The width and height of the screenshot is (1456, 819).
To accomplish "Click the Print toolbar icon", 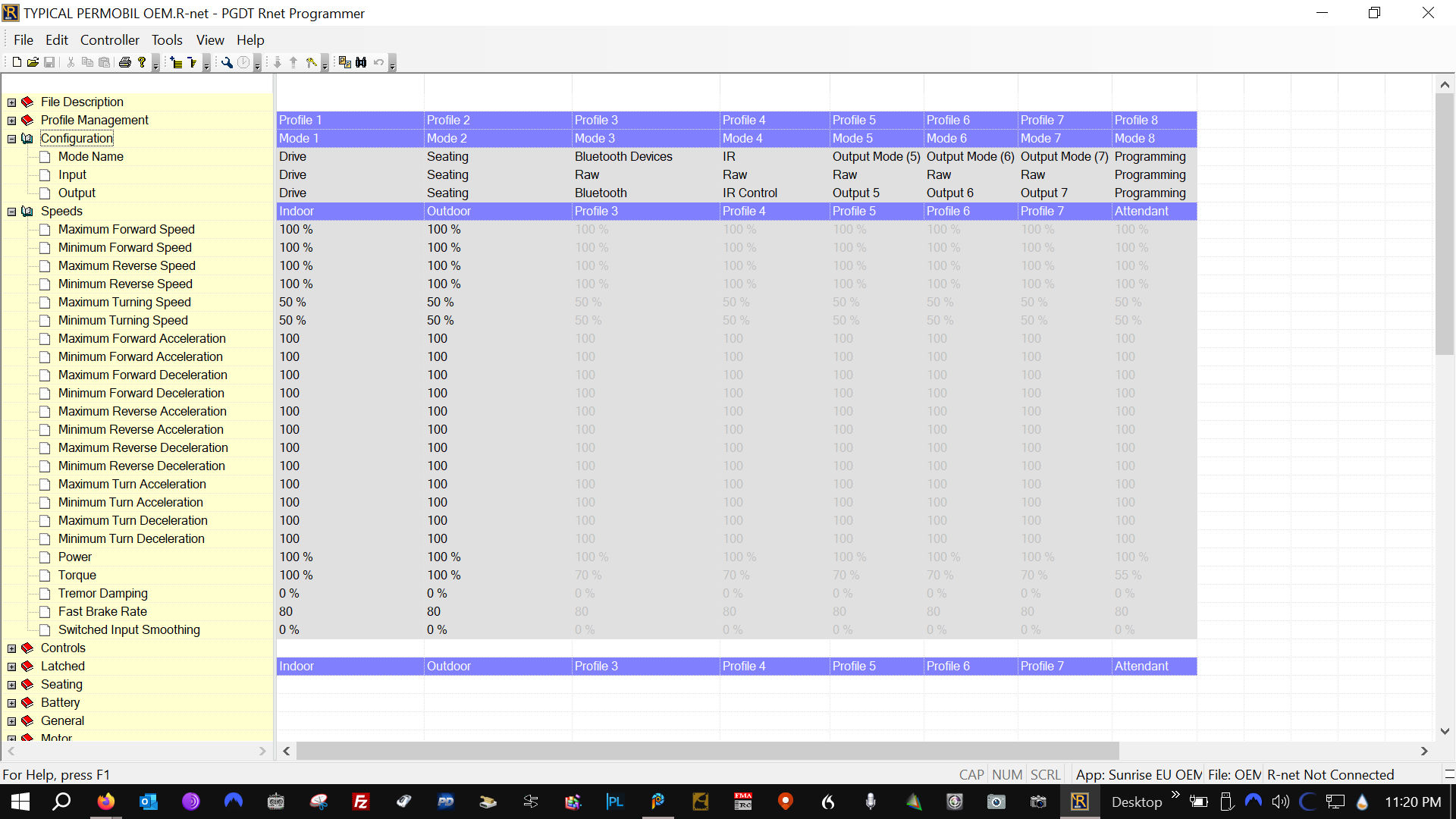I will 125,62.
